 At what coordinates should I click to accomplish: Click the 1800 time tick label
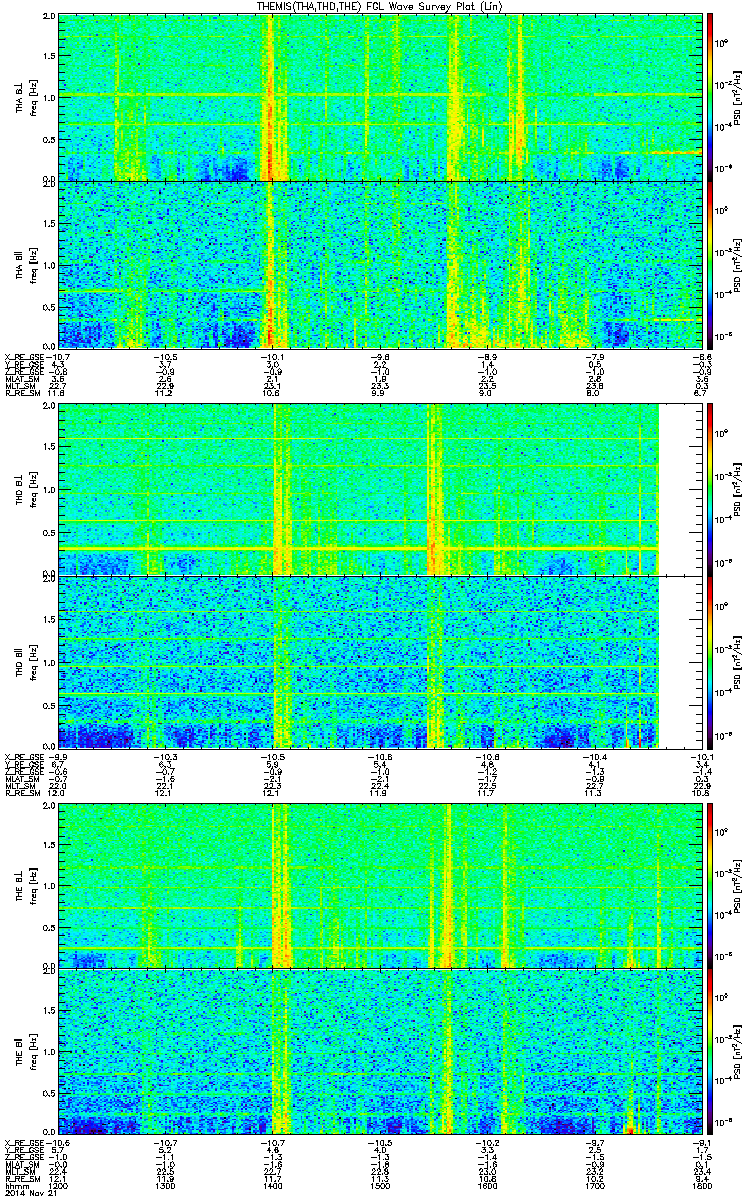[x=701, y=1187]
